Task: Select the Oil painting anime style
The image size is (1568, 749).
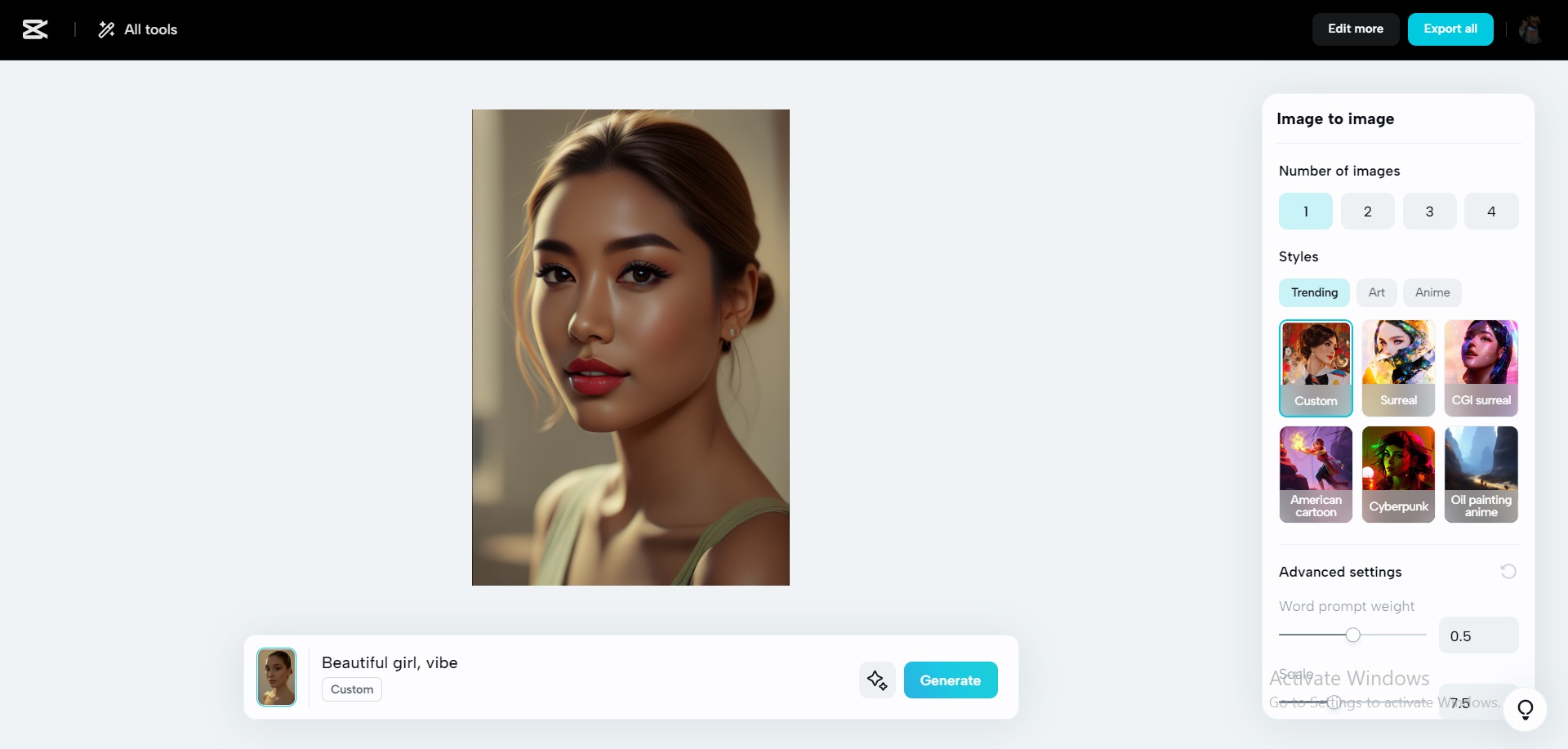Action: (x=1481, y=475)
